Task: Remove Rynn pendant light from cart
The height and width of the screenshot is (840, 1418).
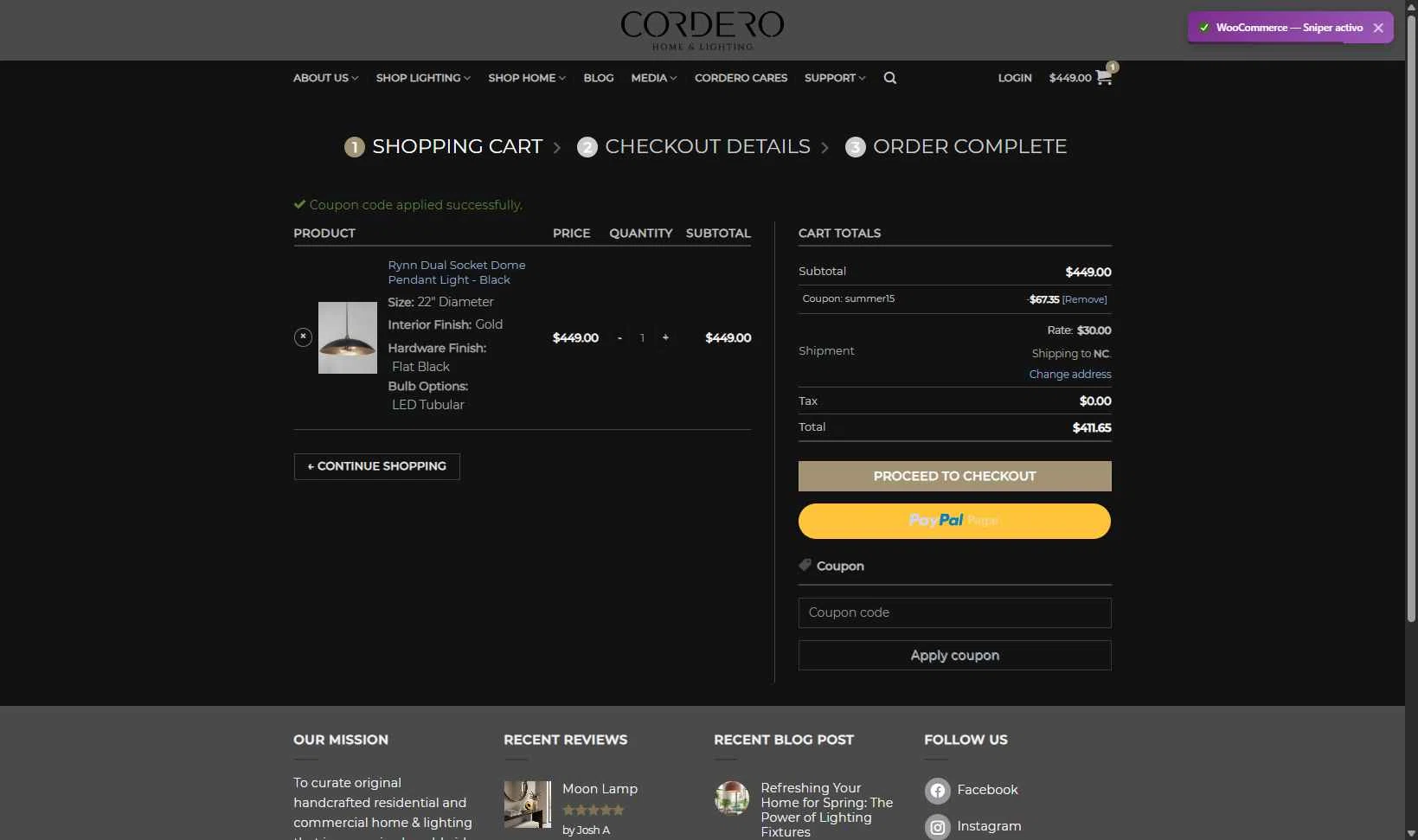Action: [303, 337]
